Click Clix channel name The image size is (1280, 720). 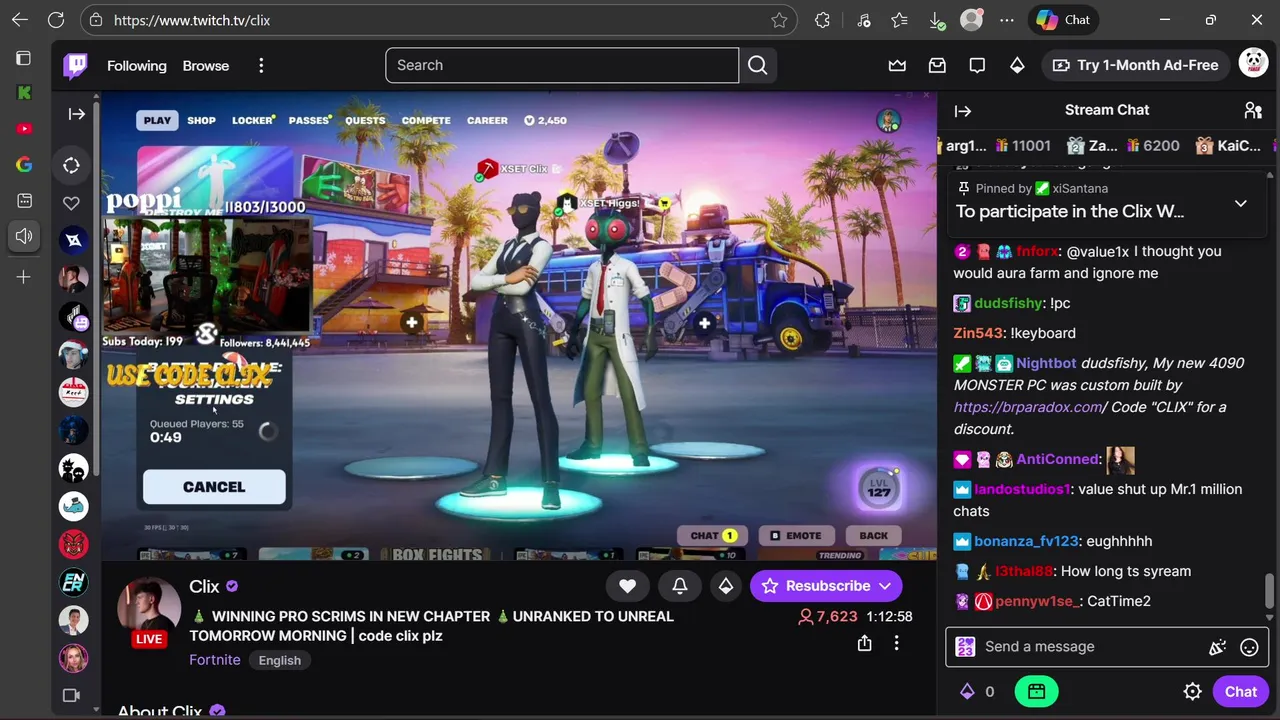pyautogui.click(x=204, y=587)
